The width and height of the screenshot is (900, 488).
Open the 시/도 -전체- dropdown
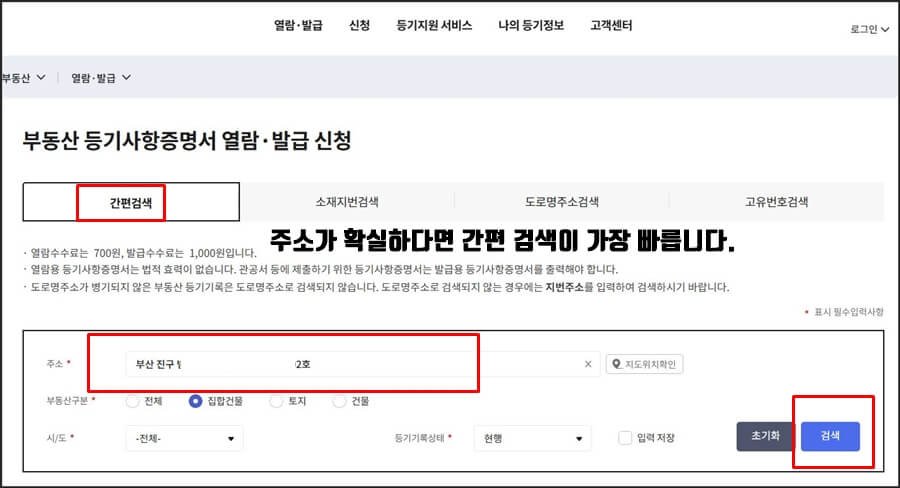point(184,438)
